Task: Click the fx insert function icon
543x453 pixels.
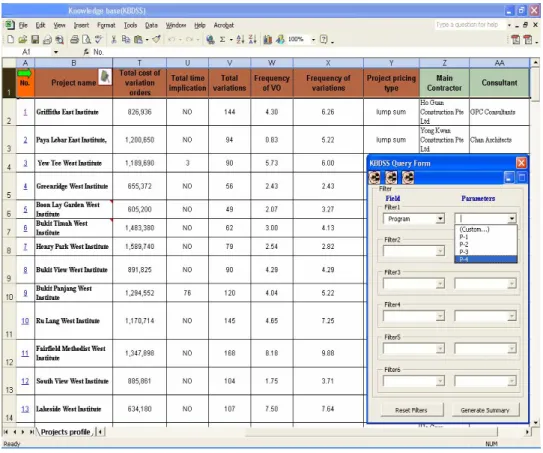Action: 86,52
